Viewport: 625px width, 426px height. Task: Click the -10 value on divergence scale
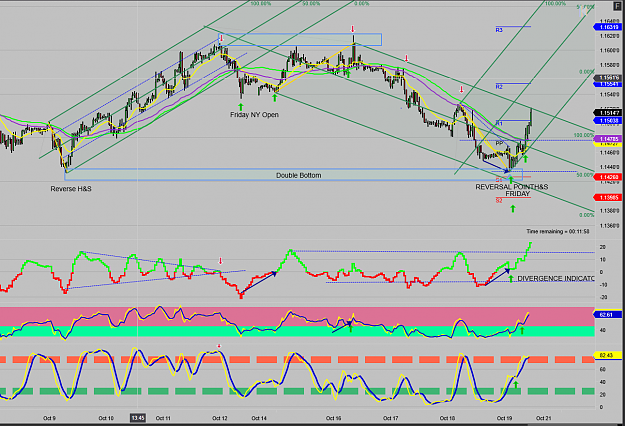click(603, 285)
